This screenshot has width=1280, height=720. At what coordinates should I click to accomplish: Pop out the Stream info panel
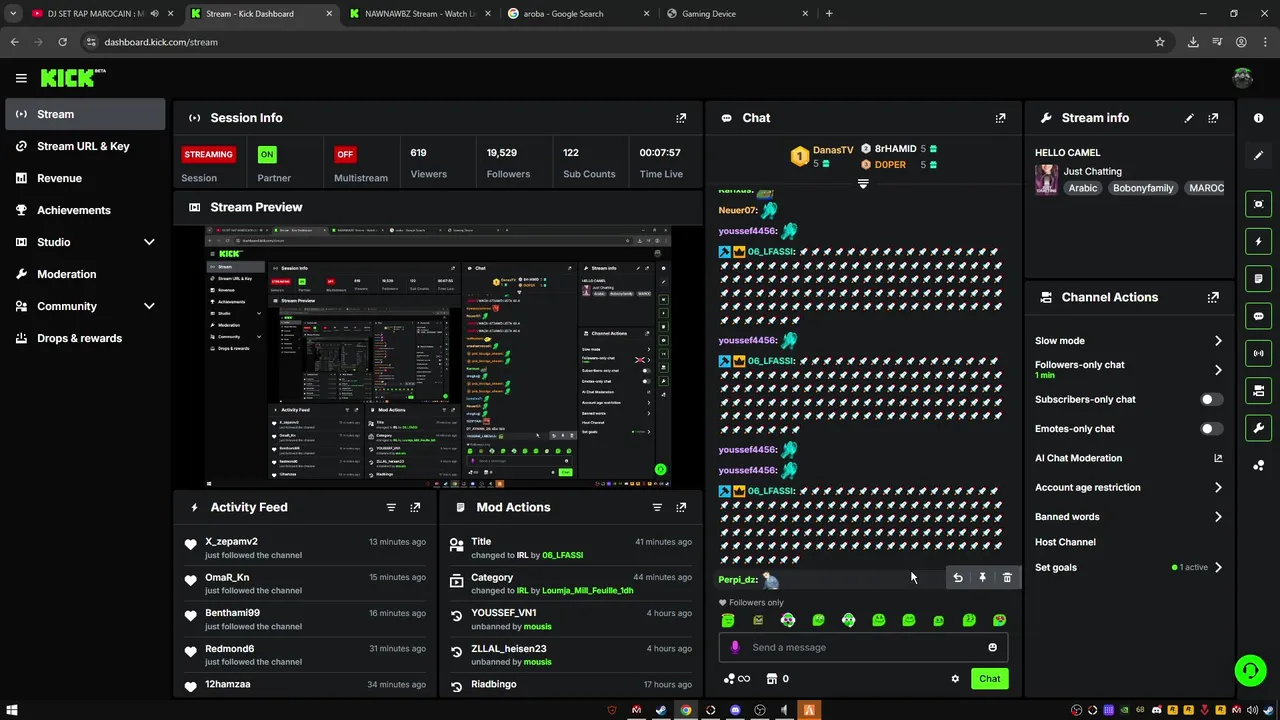pyautogui.click(x=1213, y=118)
